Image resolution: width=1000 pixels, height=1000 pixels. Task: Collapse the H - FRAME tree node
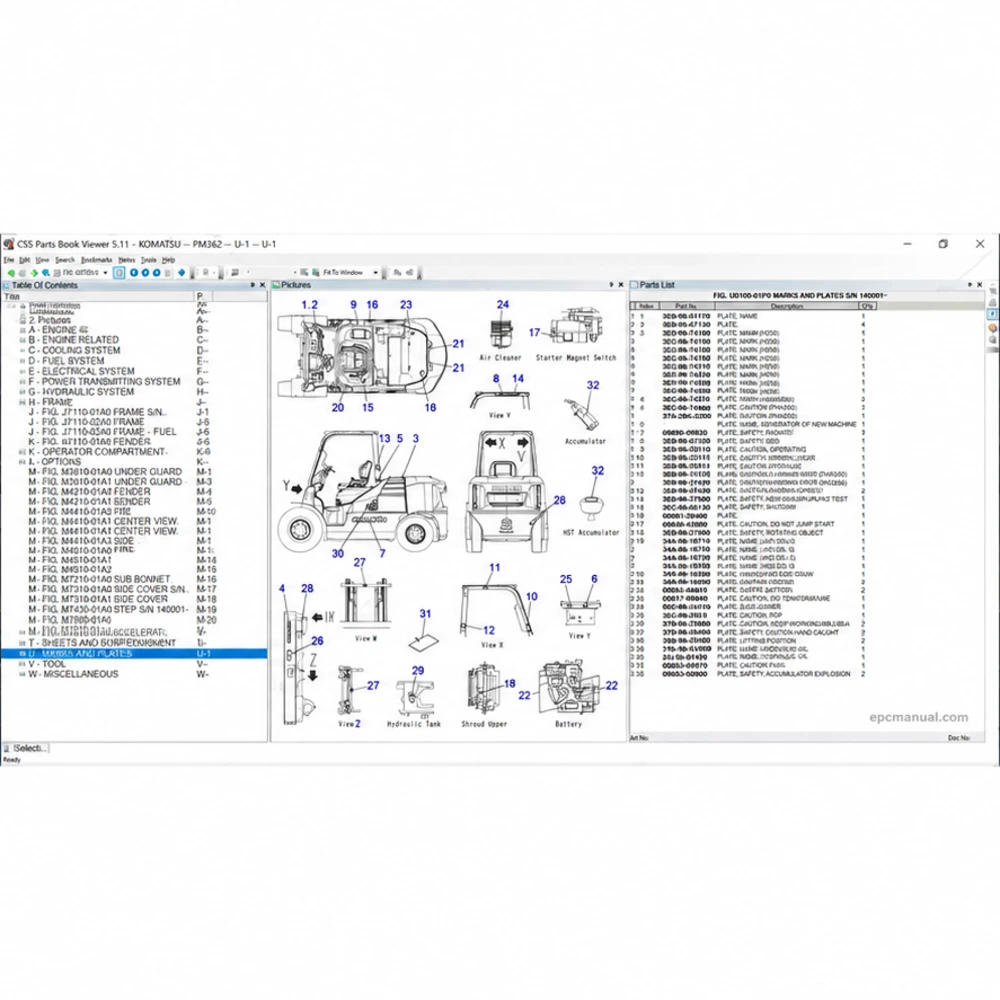[22, 402]
